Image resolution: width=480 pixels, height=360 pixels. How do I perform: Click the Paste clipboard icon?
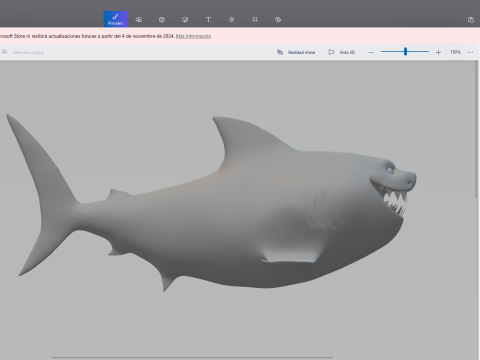tap(471, 20)
